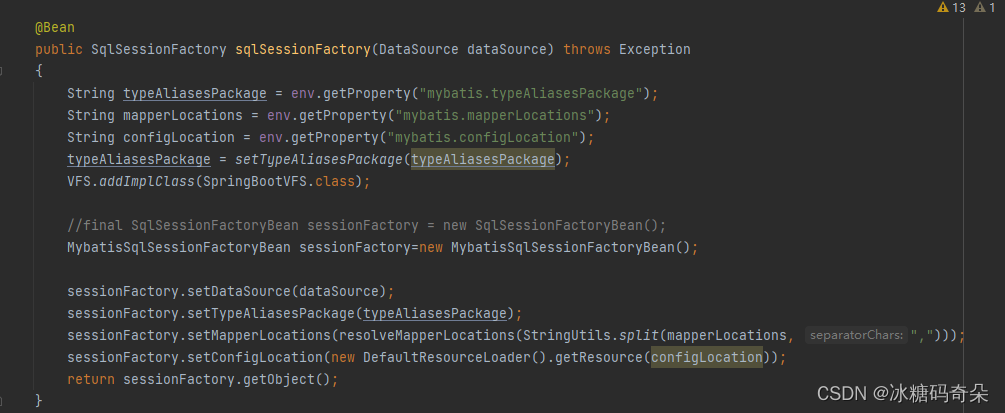
Task: Click the getResource method call
Action: 599,357
